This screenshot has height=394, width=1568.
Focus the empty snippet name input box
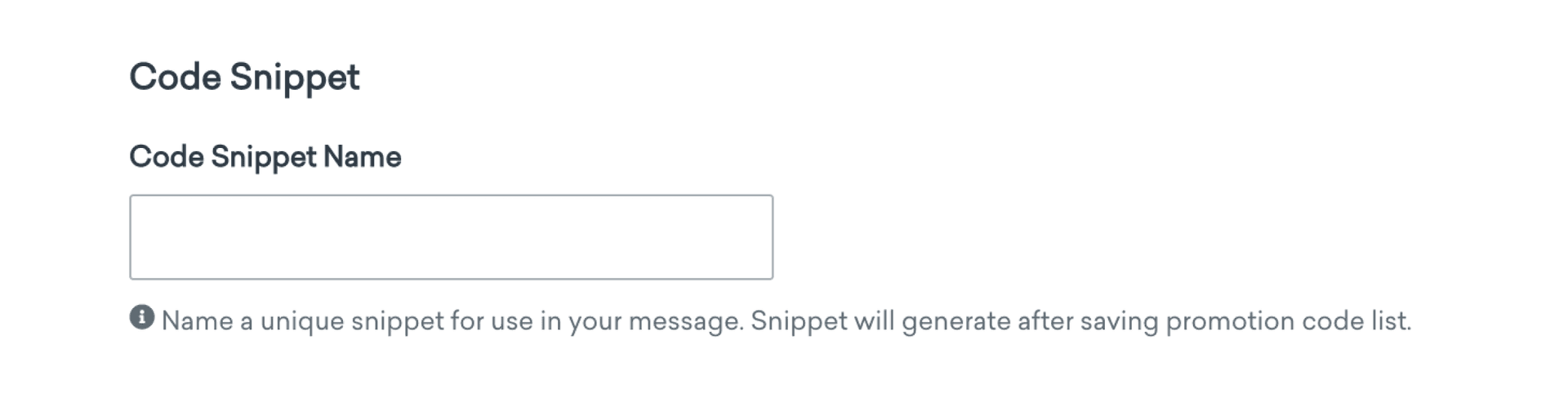pyautogui.click(x=451, y=237)
